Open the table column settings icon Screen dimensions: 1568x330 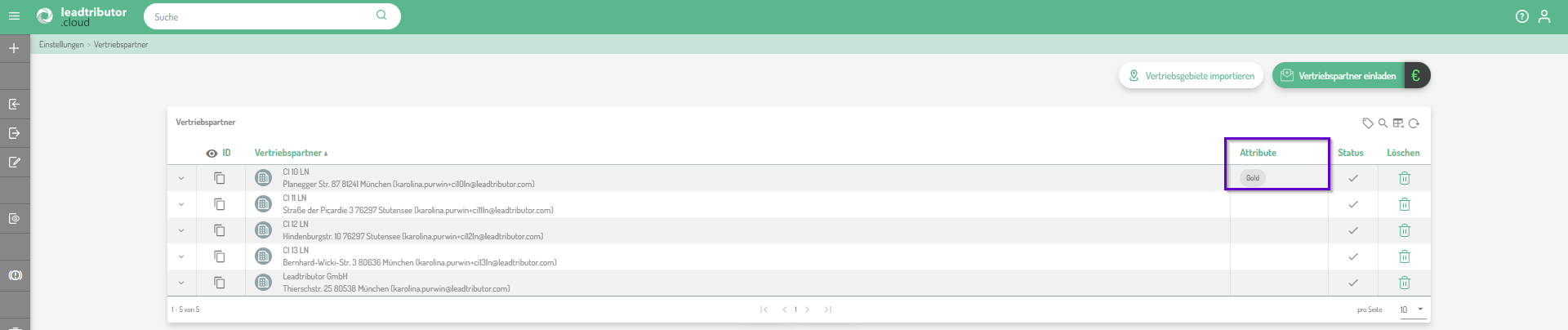pyautogui.click(x=1398, y=123)
